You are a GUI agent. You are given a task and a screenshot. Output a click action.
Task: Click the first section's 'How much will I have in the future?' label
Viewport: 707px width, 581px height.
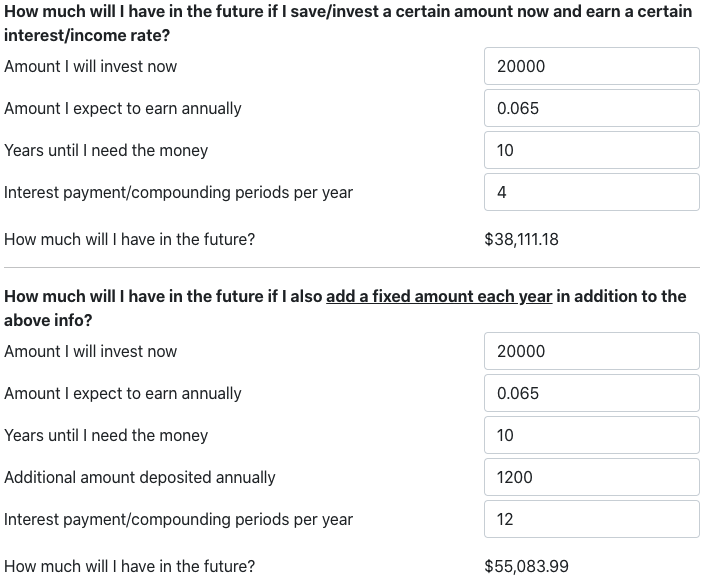pos(129,239)
